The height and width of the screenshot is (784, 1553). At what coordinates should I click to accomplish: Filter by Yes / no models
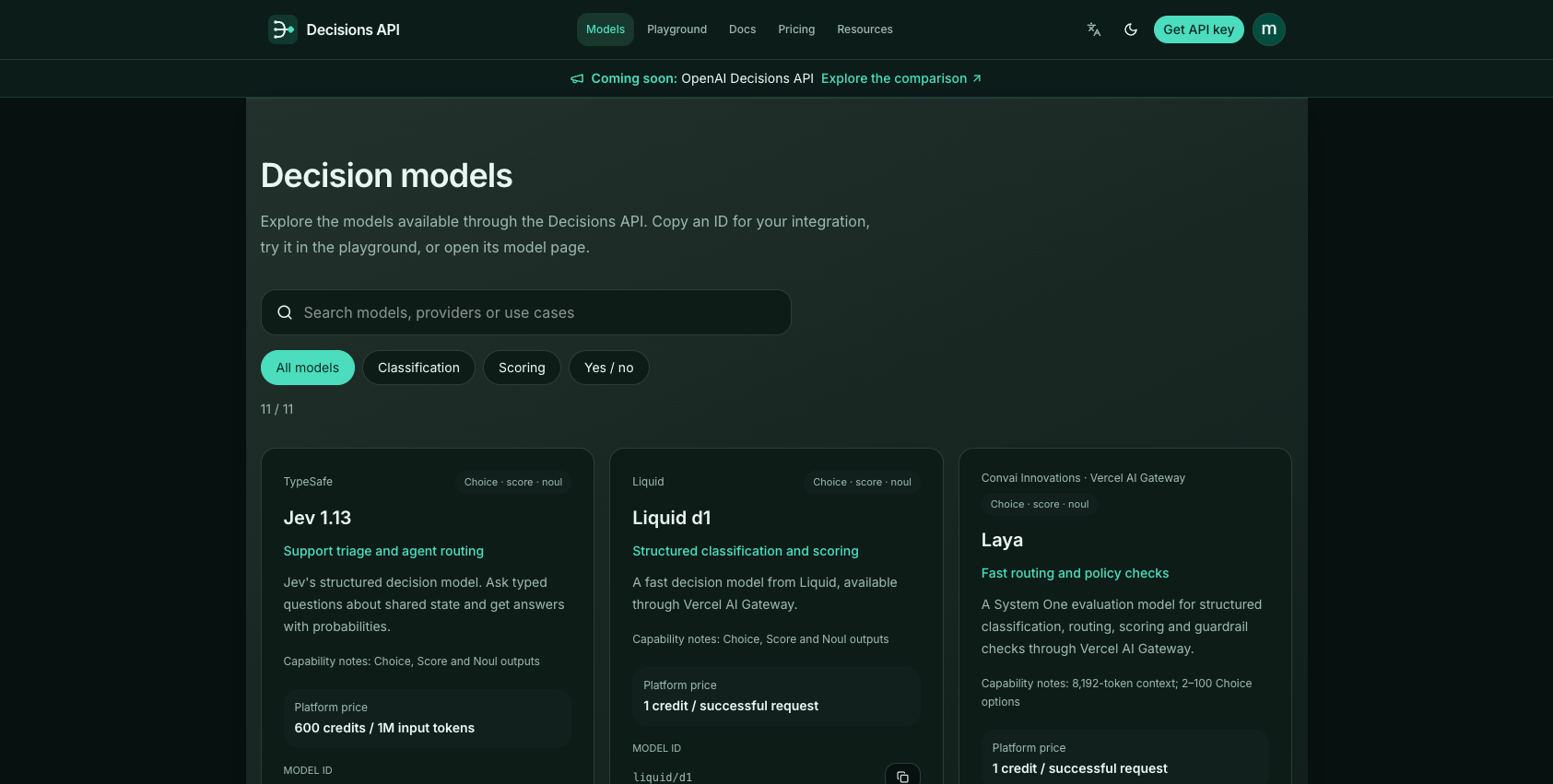click(609, 368)
